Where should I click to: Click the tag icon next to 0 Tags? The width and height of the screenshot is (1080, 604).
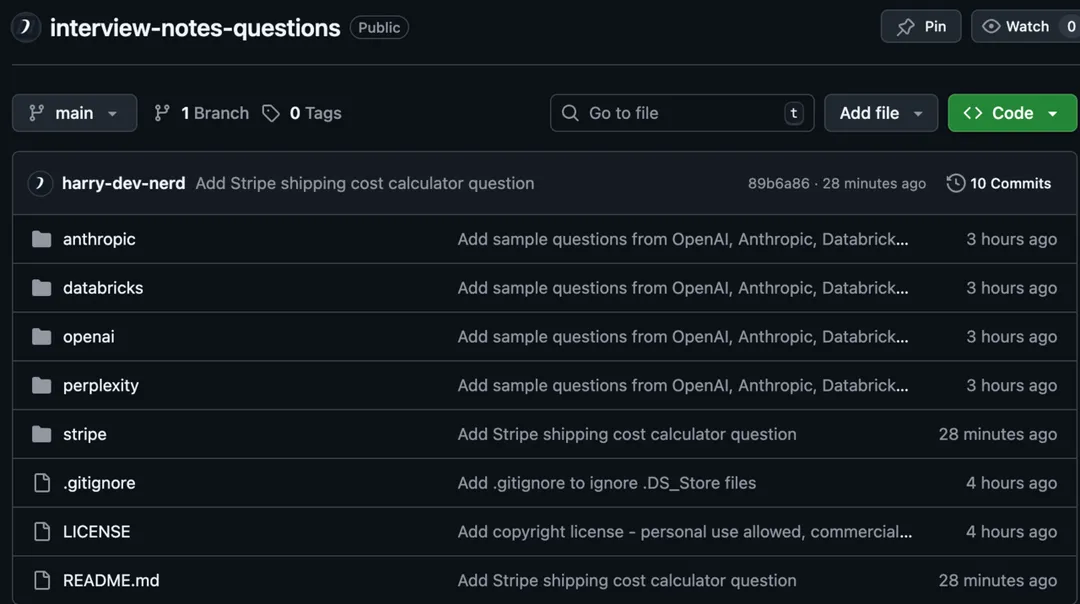270,113
